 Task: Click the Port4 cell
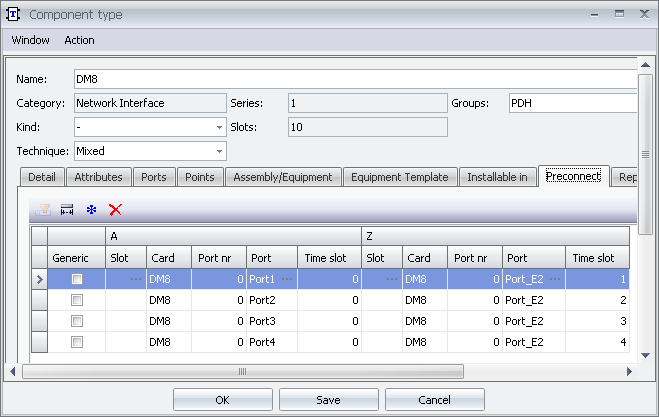[272, 342]
